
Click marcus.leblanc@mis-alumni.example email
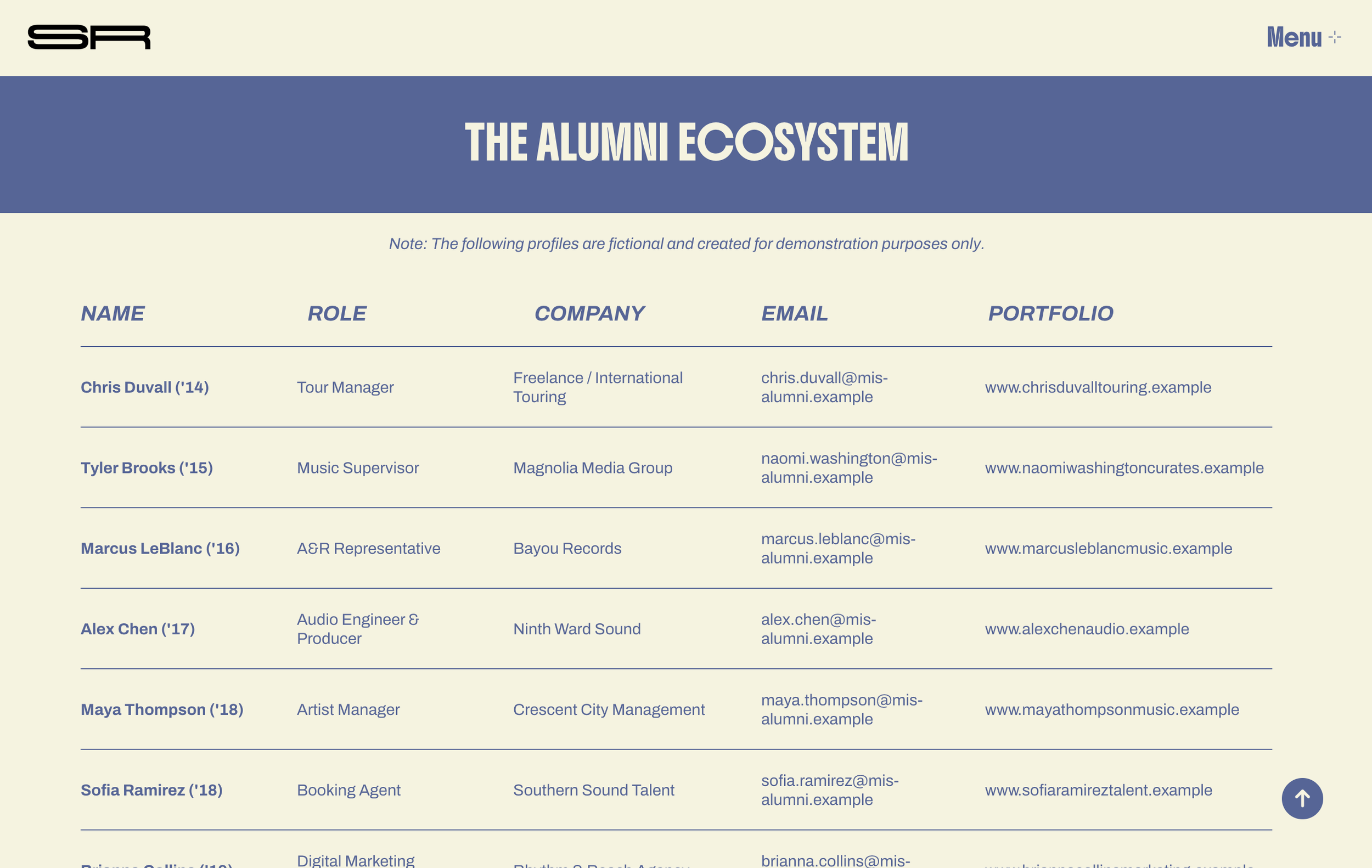(x=838, y=549)
